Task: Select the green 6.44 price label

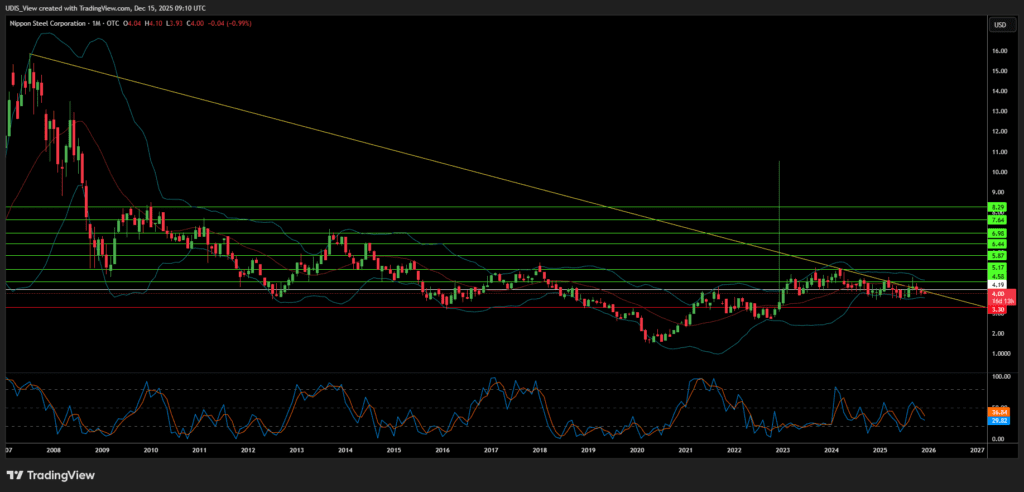Action: pyautogui.click(x=997, y=244)
